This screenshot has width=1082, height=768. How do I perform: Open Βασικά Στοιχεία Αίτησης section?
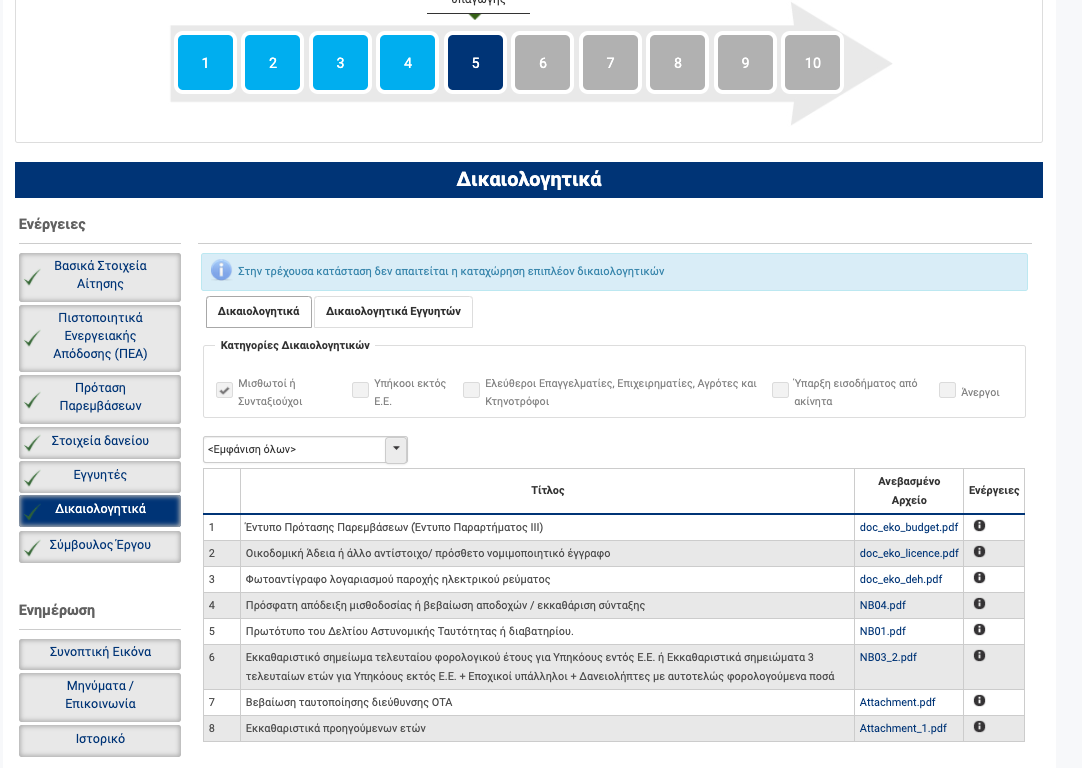point(100,275)
